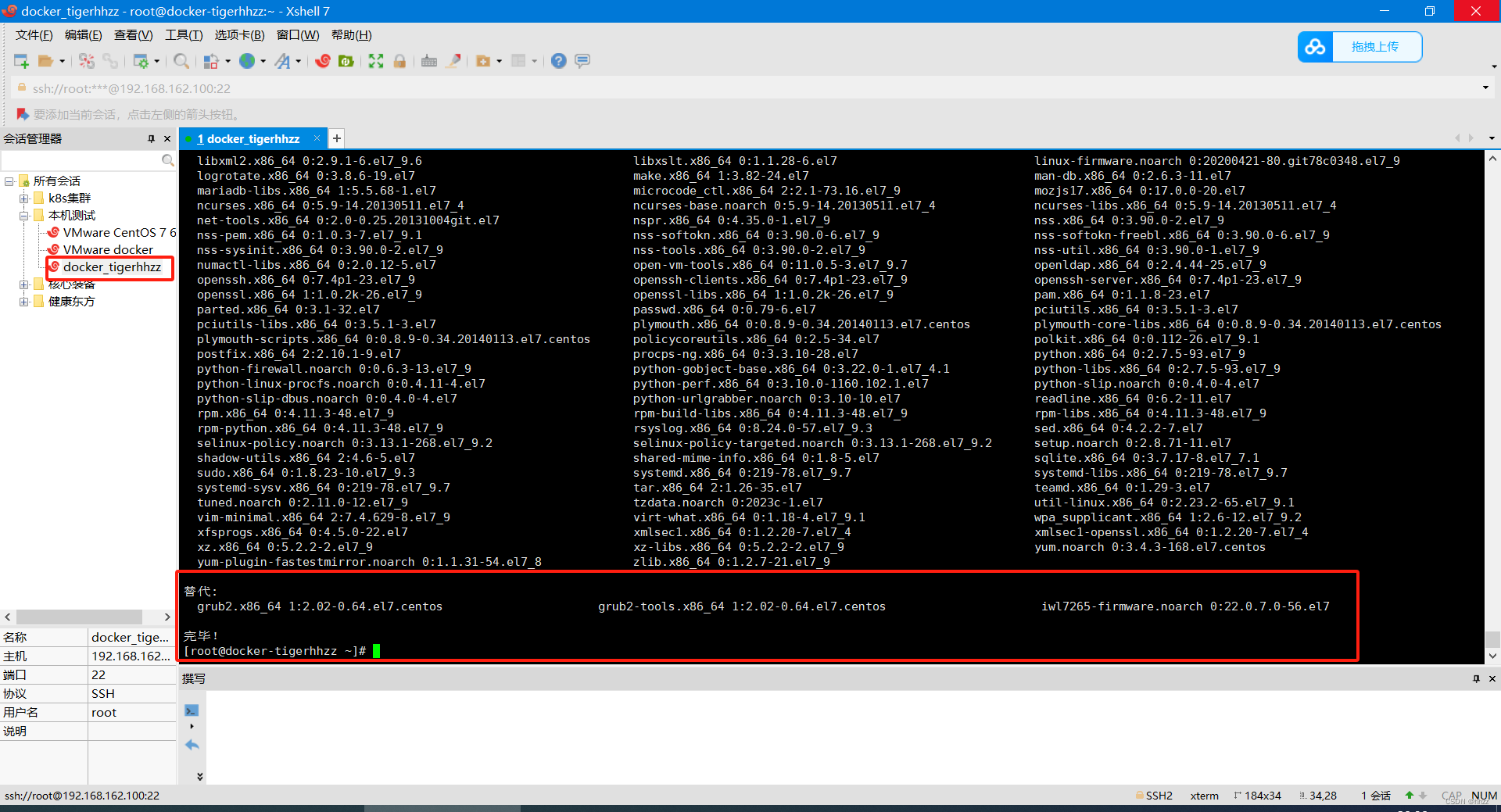The width and height of the screenshot is (1501, 812).
Task: Collapse the 本机测试 session folder
Action: tap(24, 215)
